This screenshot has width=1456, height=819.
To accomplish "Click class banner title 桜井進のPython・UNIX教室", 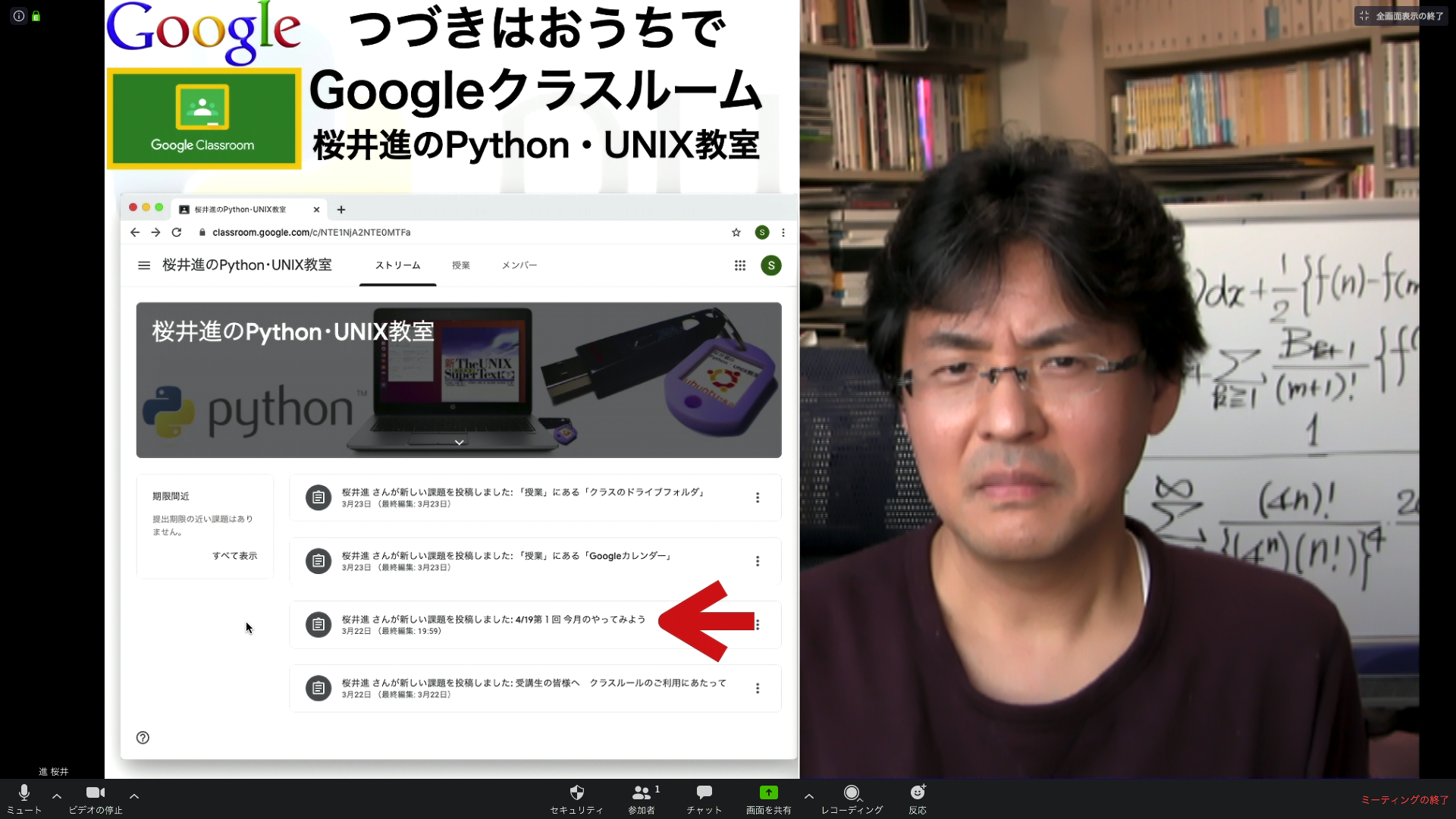I will click(x=293, y=331).
